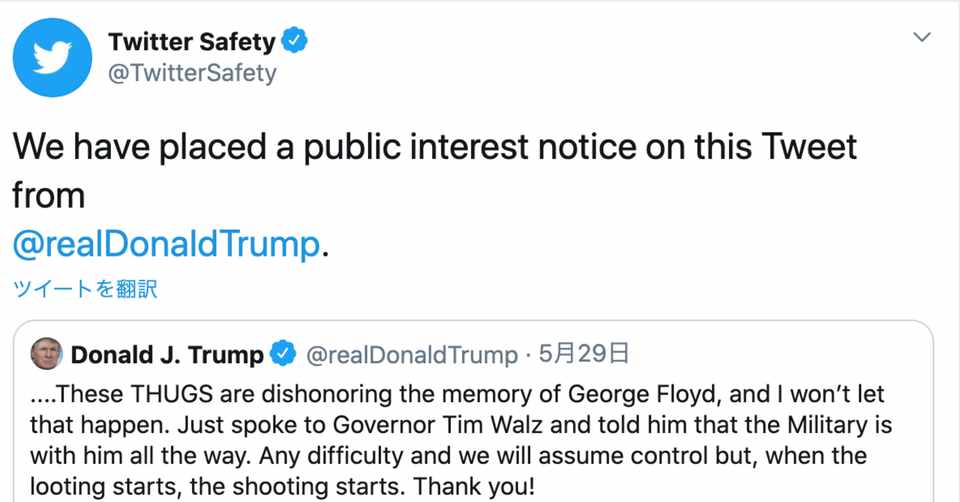This screenshot has width=960, height=502.
Task: Expand the tweet options chevron menu
Action: [922, 38]
